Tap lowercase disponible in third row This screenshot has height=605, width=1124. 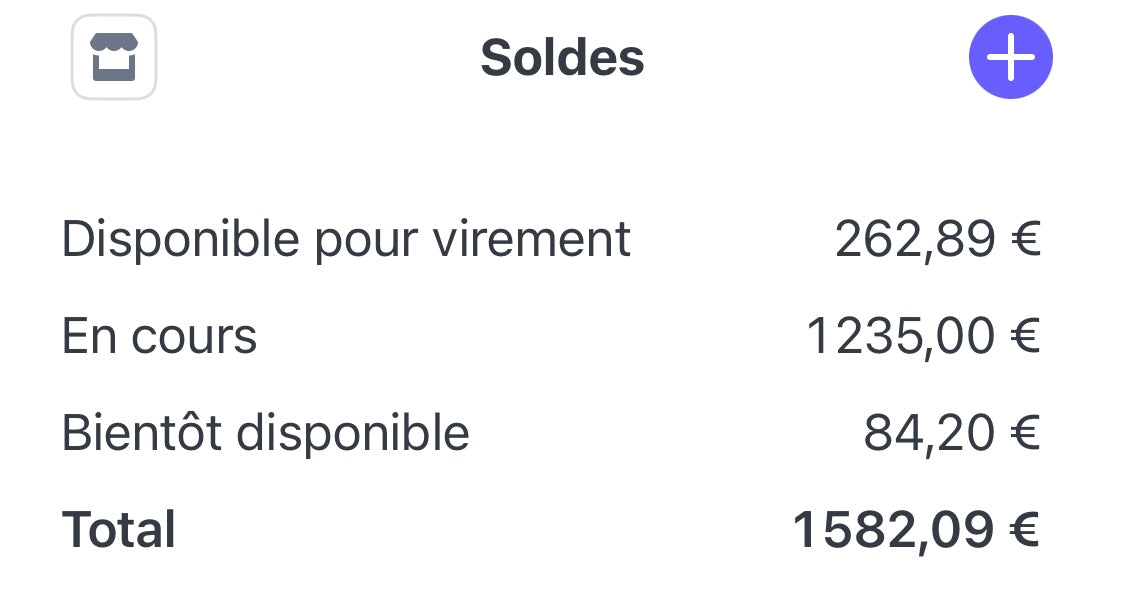pyautogui.click(x=353, y=435)
